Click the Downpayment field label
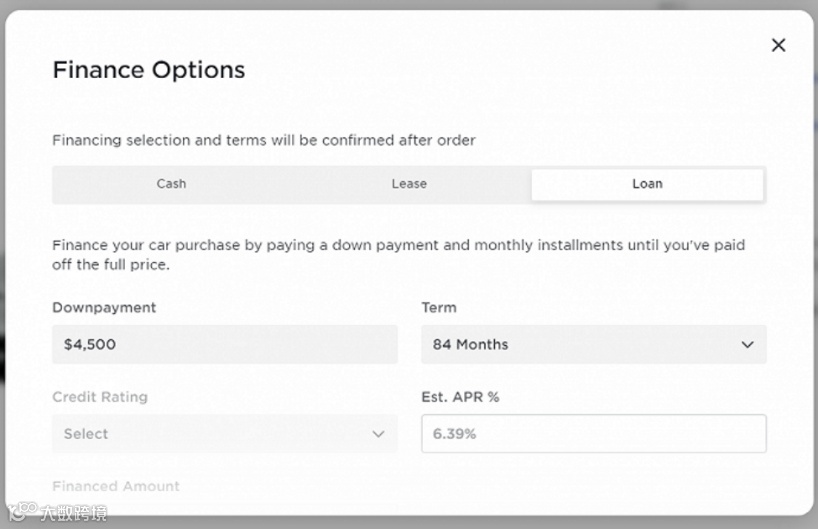 coord(104,308)
